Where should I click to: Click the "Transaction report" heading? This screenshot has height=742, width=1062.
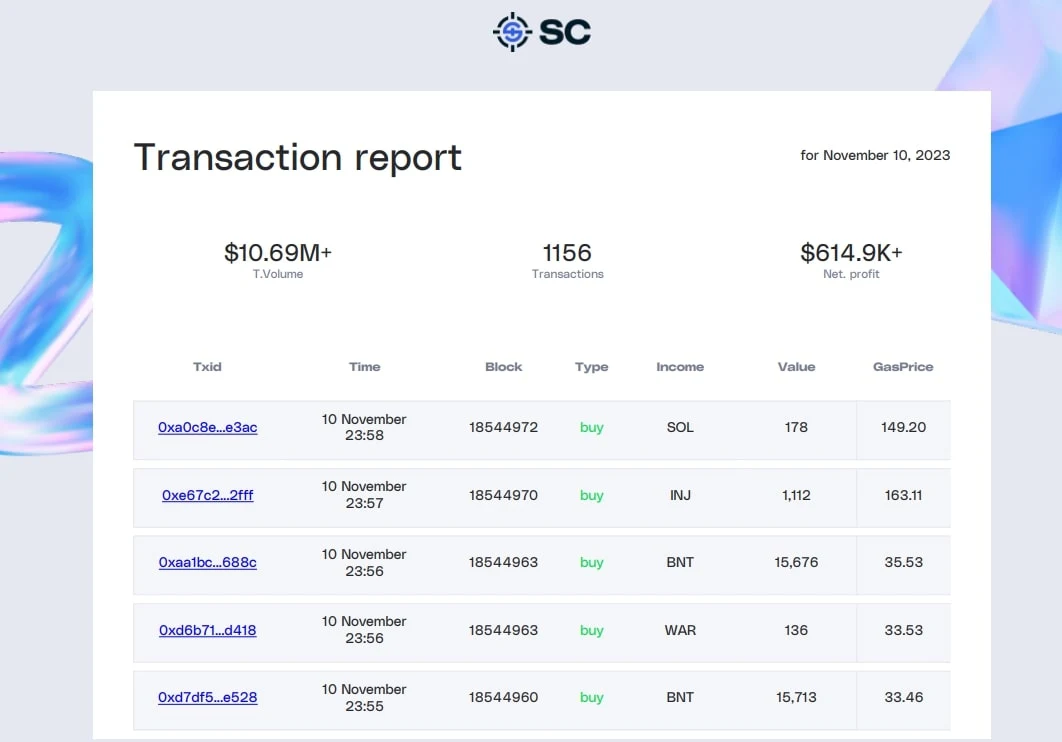point(297,158)
